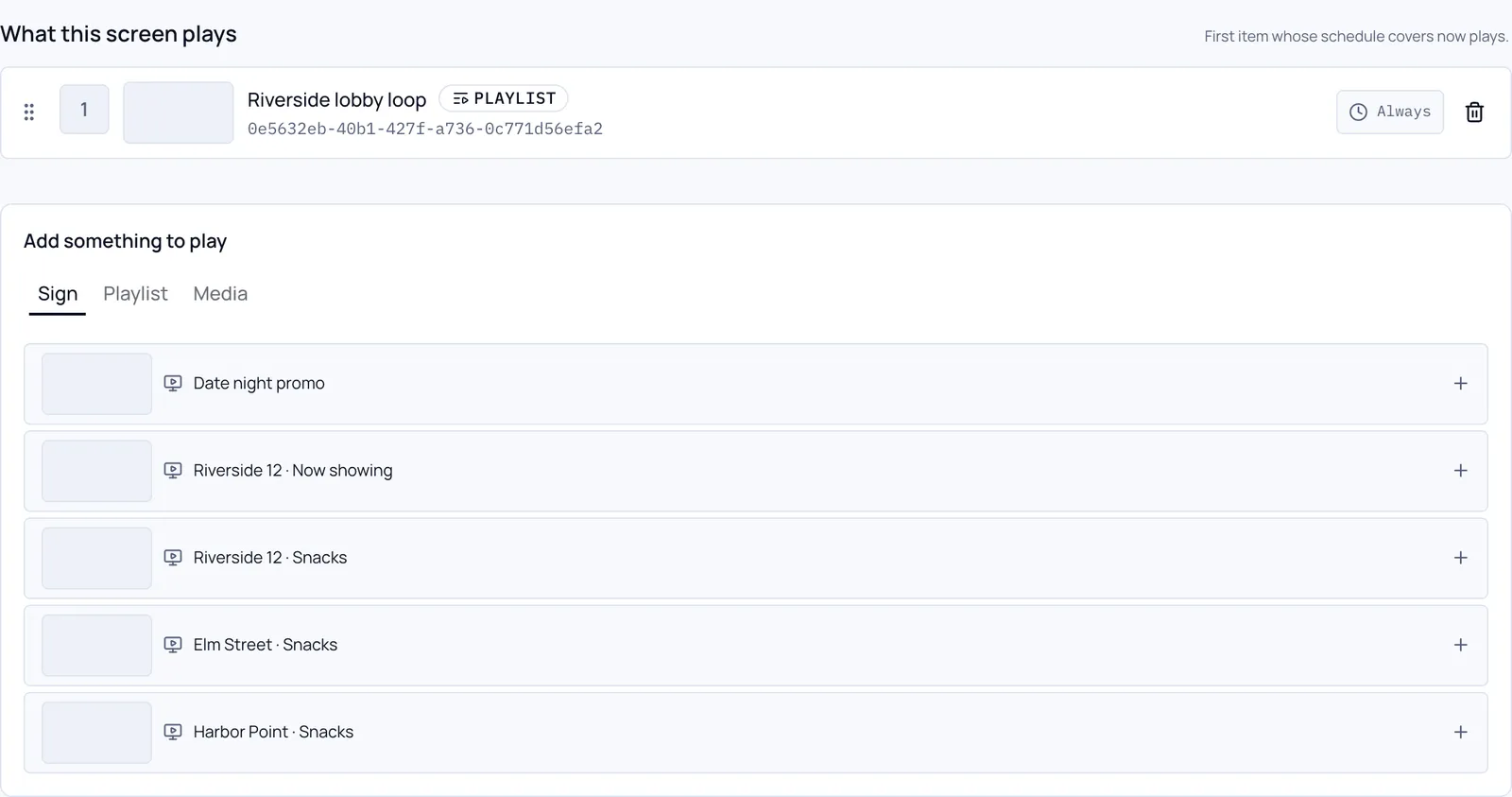Click sign icon beside Riverside 12 · Now showing
1512x797 pixels.
(173, 471)
